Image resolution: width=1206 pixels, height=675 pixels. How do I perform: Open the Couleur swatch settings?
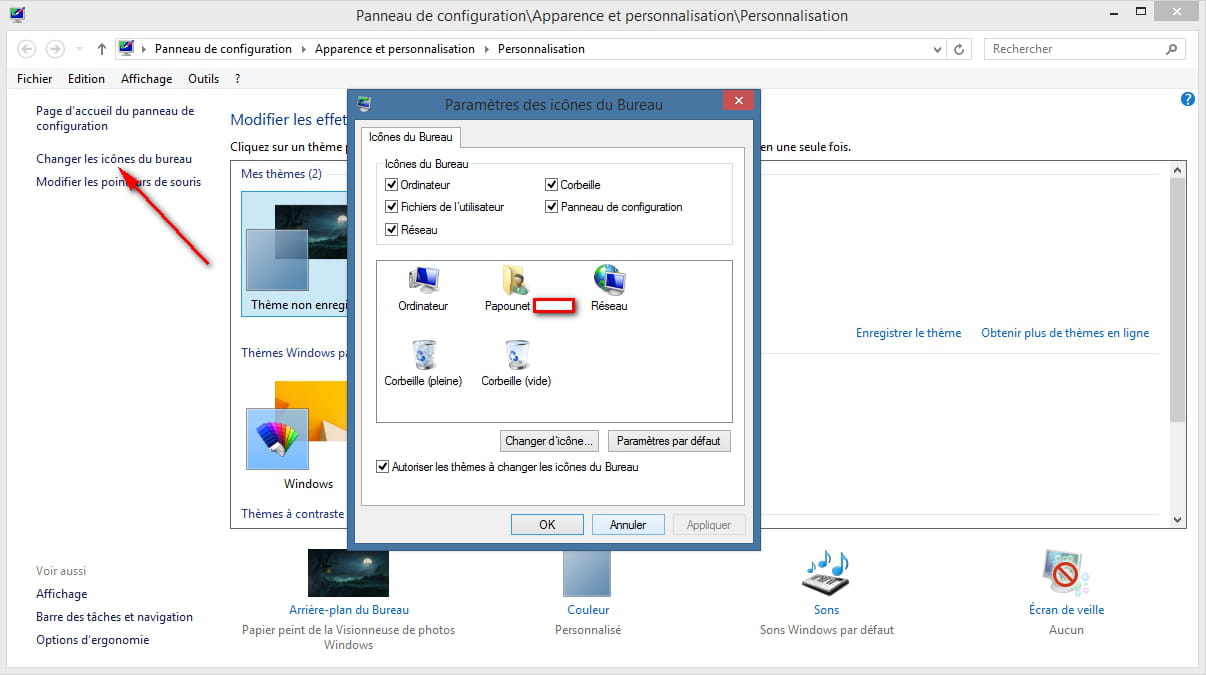(587, 573)
